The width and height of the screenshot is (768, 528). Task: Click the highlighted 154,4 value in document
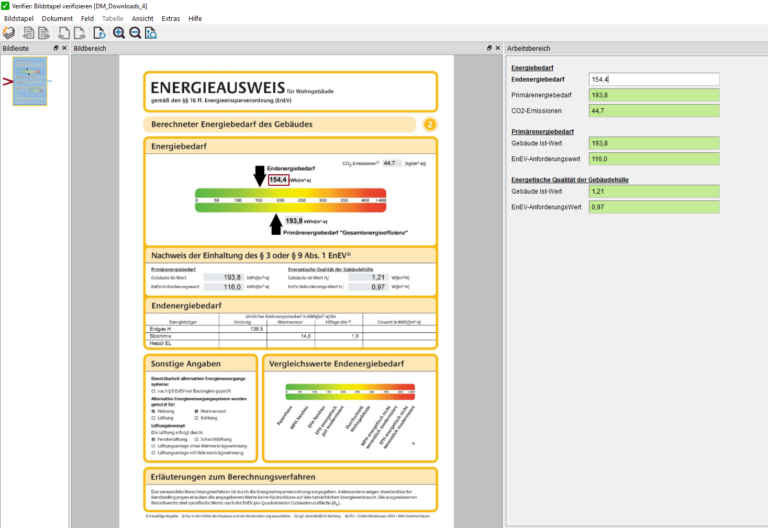pyautogui.click(x=278, y=180)
